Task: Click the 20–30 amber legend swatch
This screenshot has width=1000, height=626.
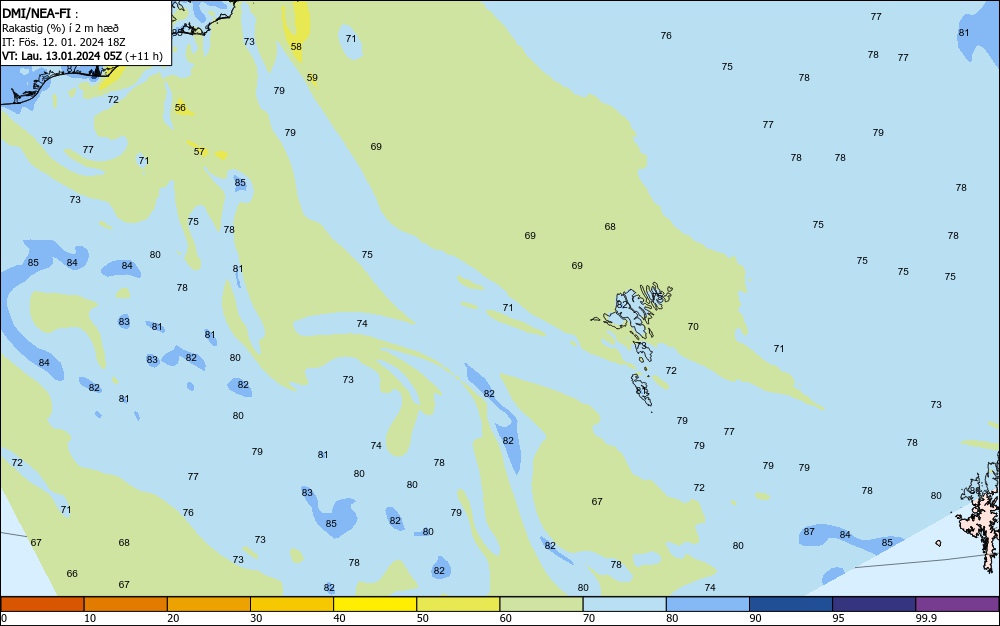Action: click(209, 604)
